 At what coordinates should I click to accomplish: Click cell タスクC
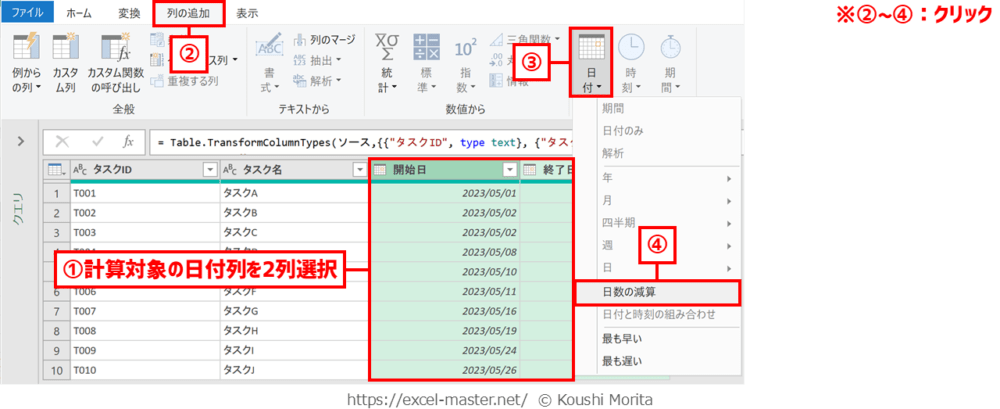point(295,232)
